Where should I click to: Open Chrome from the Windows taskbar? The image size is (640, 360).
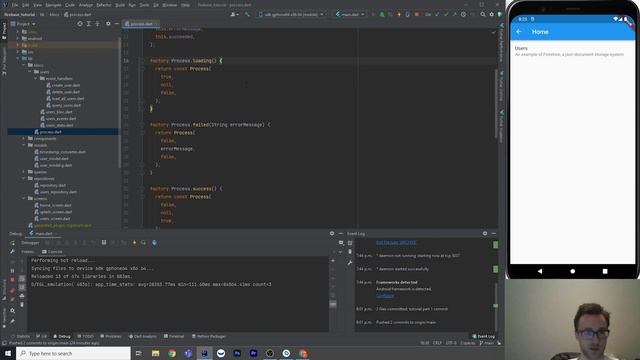pos(172,353)
